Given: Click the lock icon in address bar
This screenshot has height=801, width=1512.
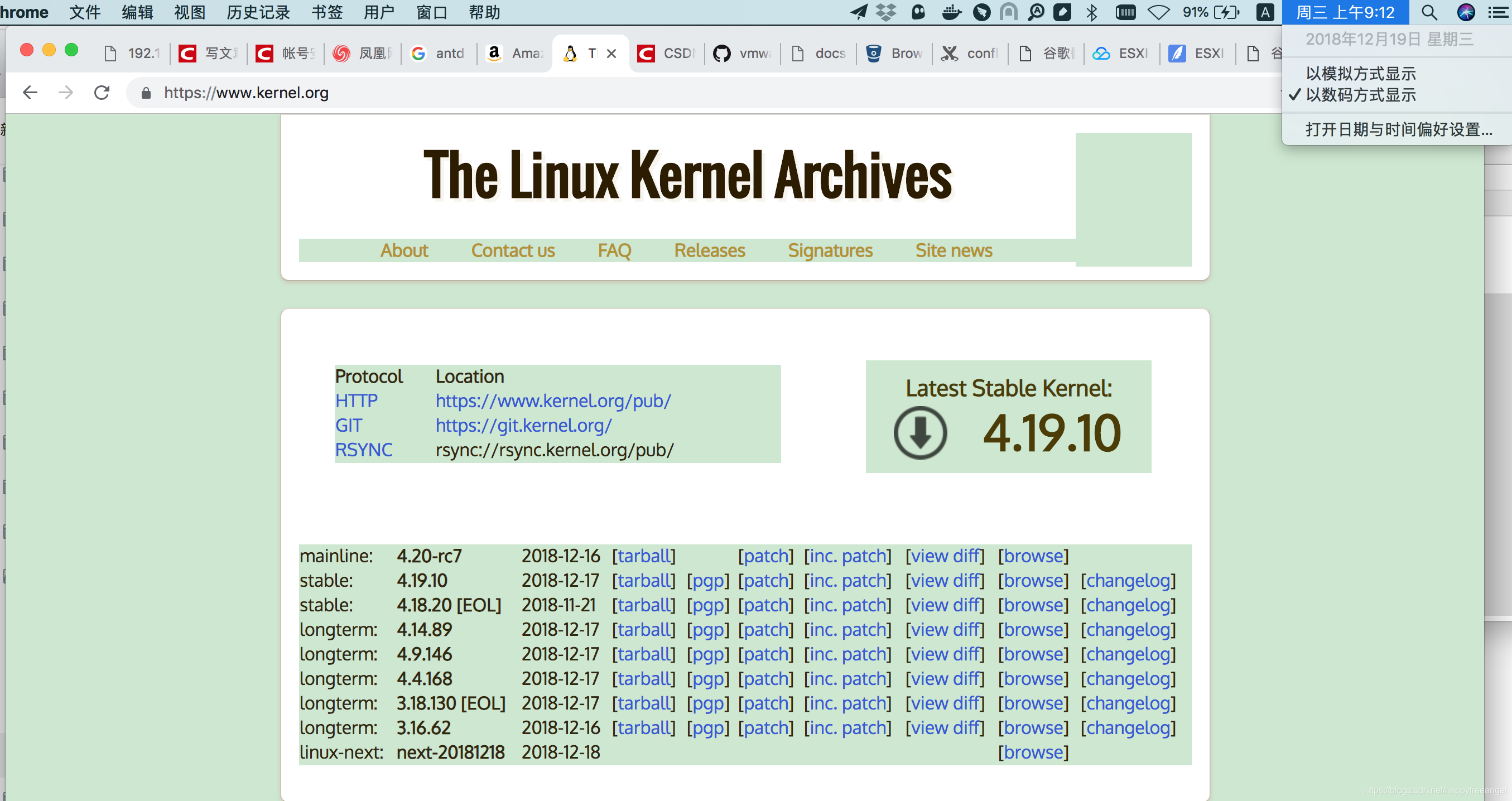Looking at the screenshot, I should click(x=146, y=93).
